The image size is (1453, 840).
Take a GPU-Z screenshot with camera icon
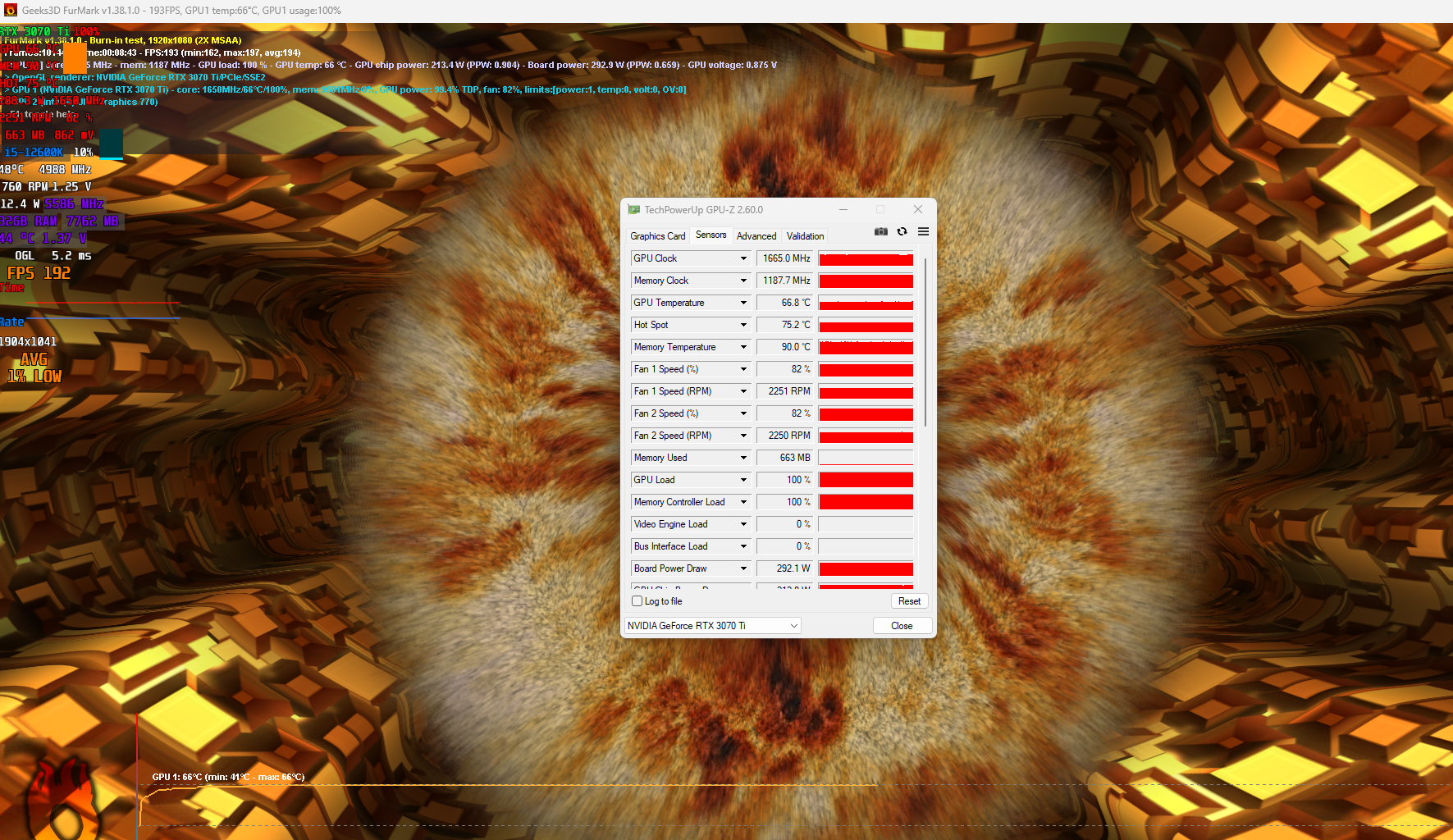click(881, 232)
